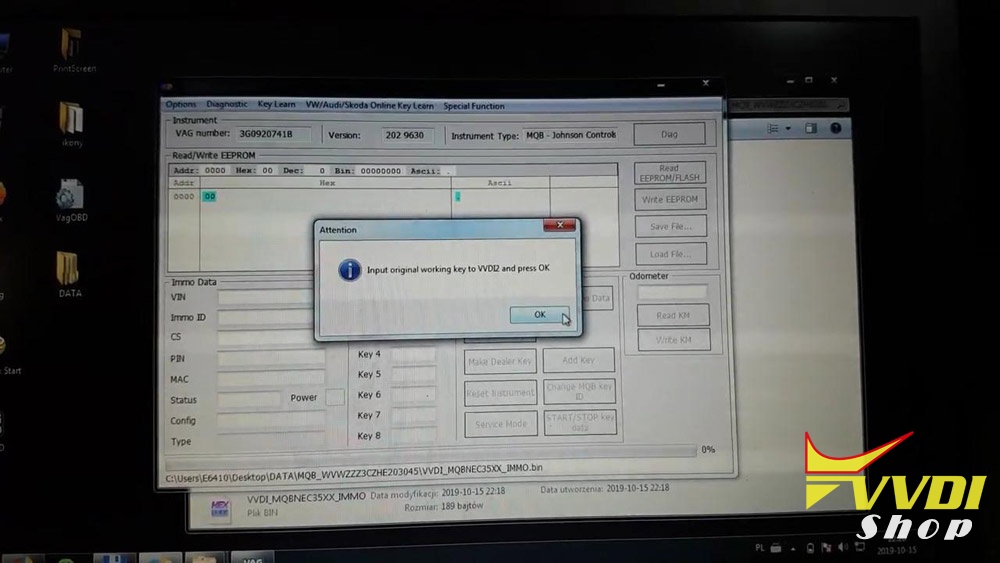Click the Save File button
Image resolution: width=1000 pixels, height=563 pixels.
tap(670, 226)
